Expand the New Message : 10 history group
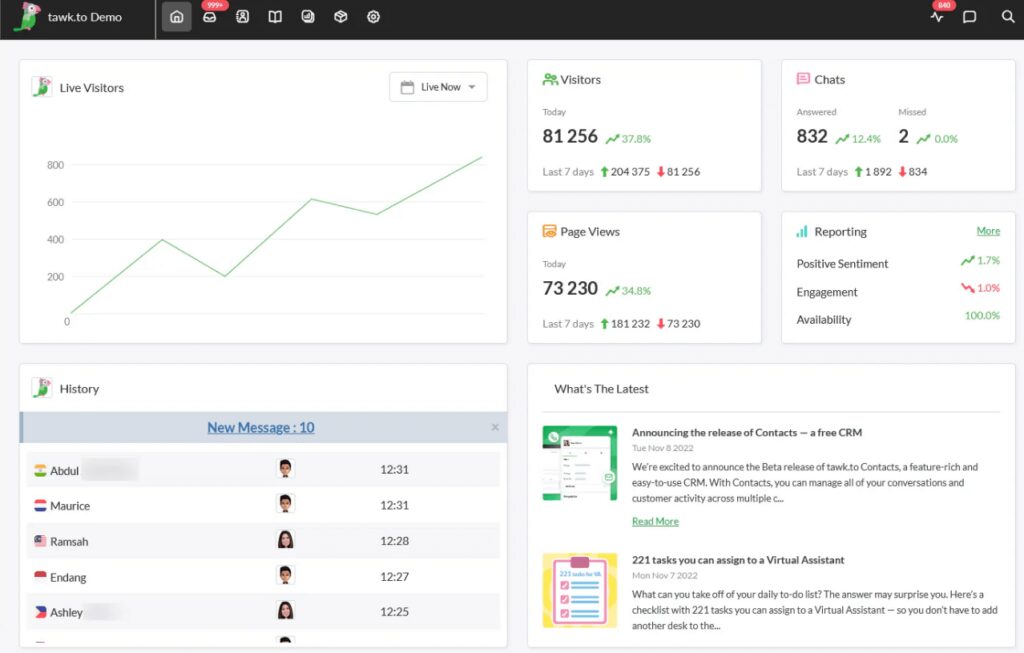Viewport: 1024px width, 653px height. (x=260, y=427)
